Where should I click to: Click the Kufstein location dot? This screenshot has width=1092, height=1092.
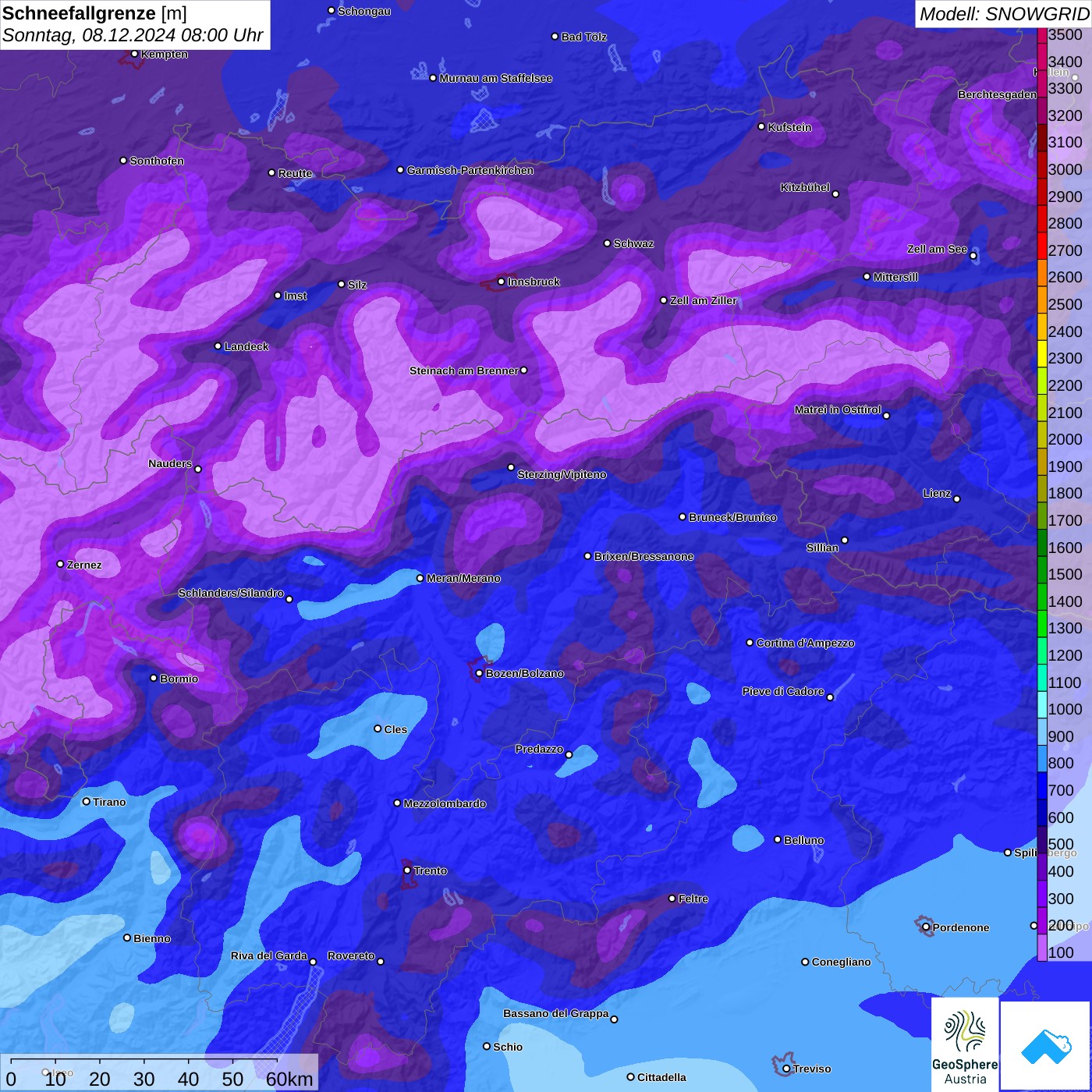(761, 126)
